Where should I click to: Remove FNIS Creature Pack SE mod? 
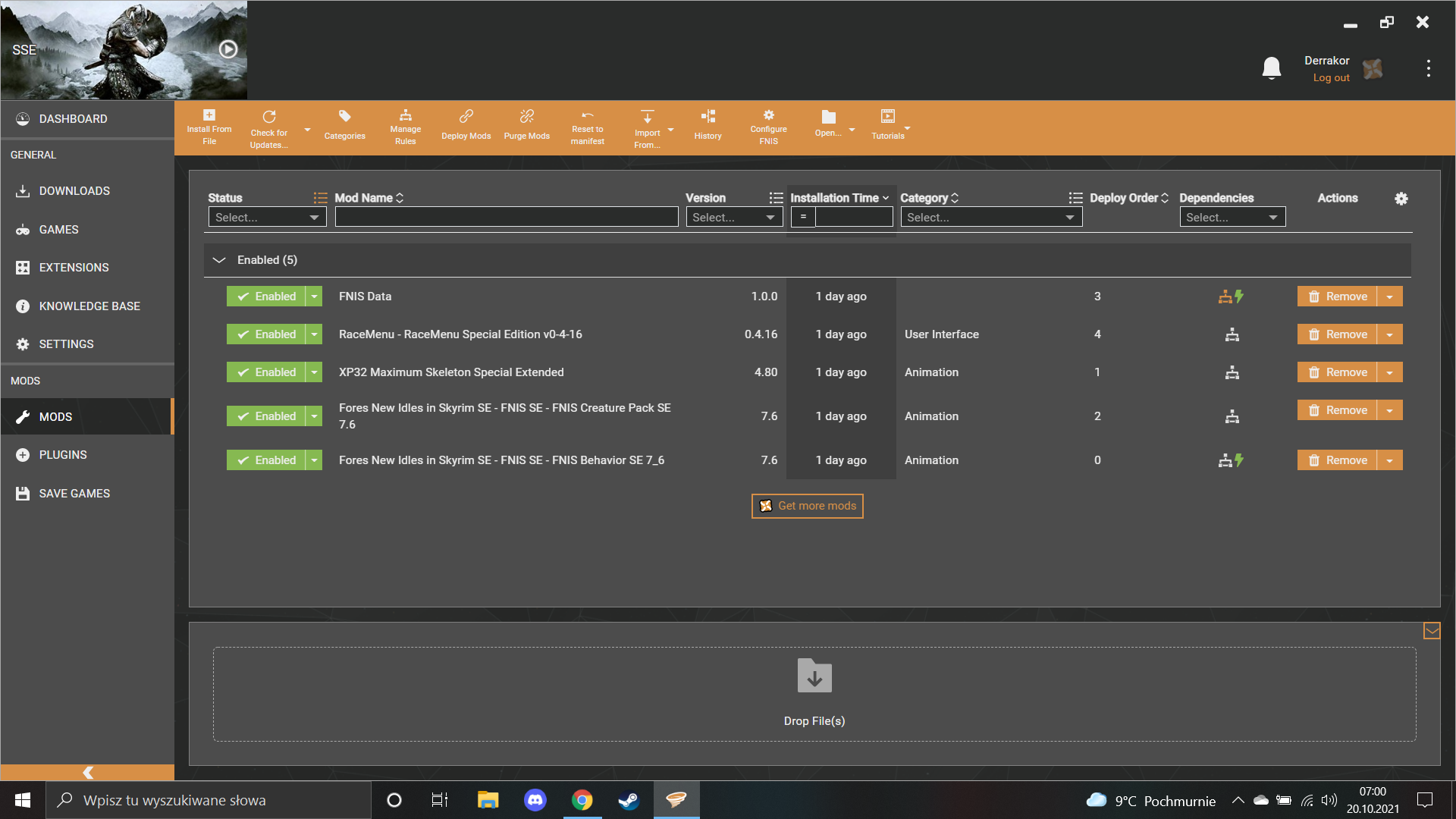1337,410
